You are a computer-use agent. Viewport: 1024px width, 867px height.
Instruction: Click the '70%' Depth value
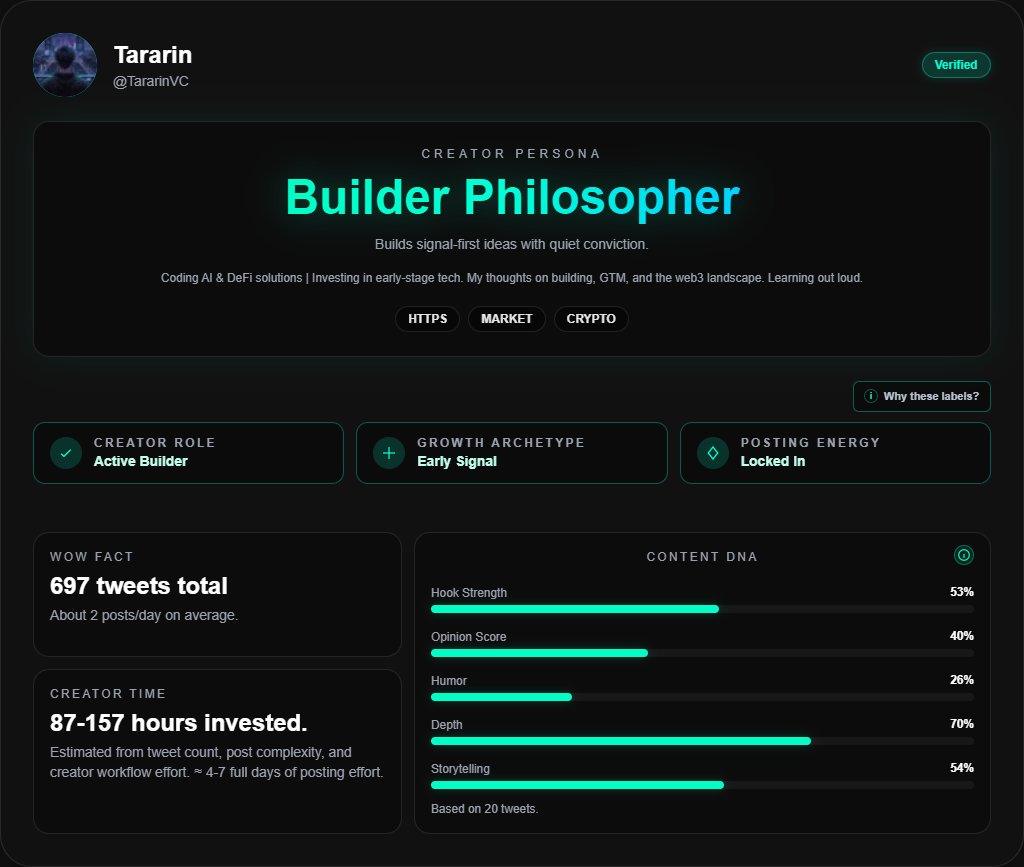point(961,724)
